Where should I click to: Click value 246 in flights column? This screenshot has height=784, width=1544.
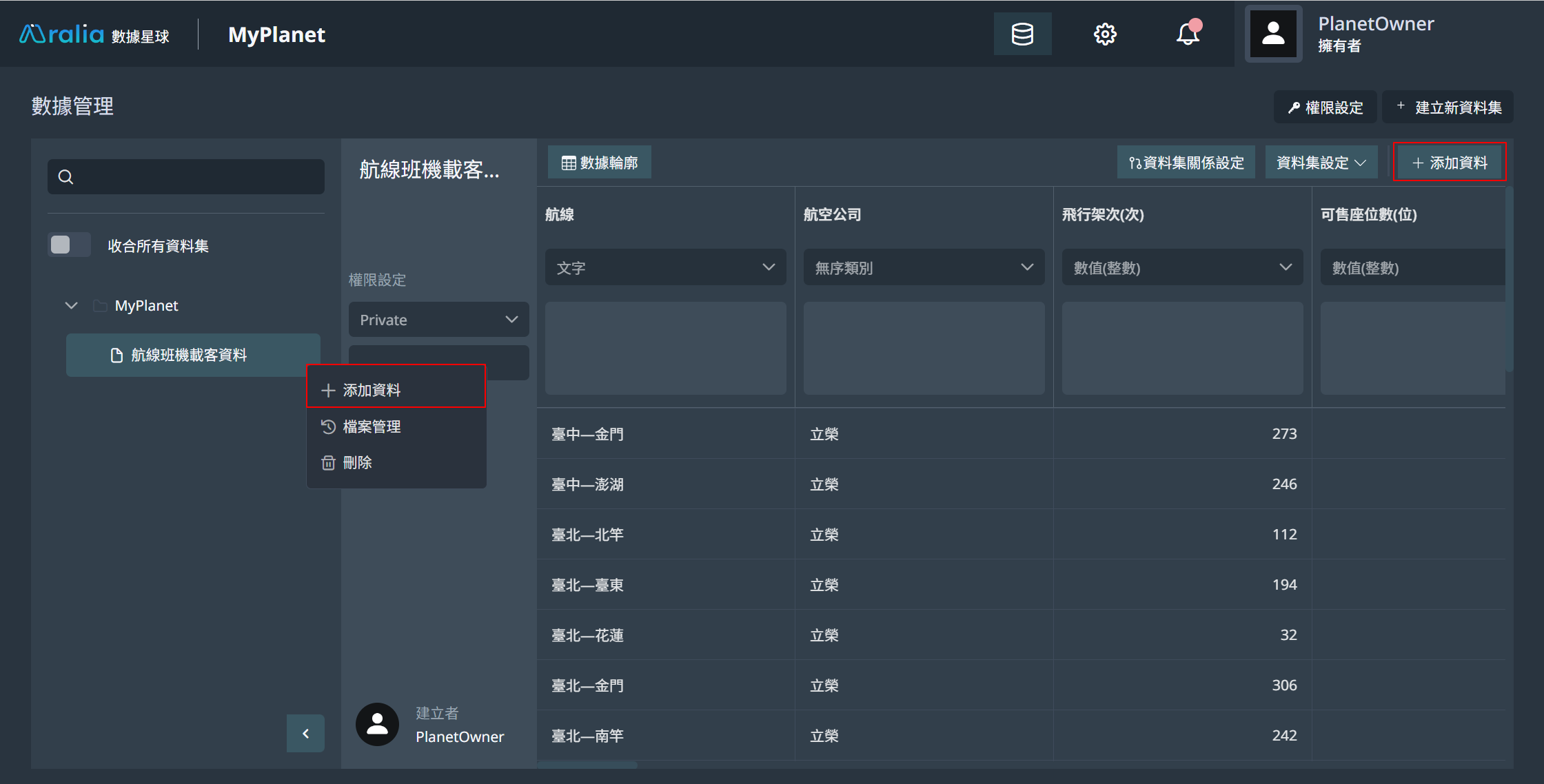click(1284, 484)
